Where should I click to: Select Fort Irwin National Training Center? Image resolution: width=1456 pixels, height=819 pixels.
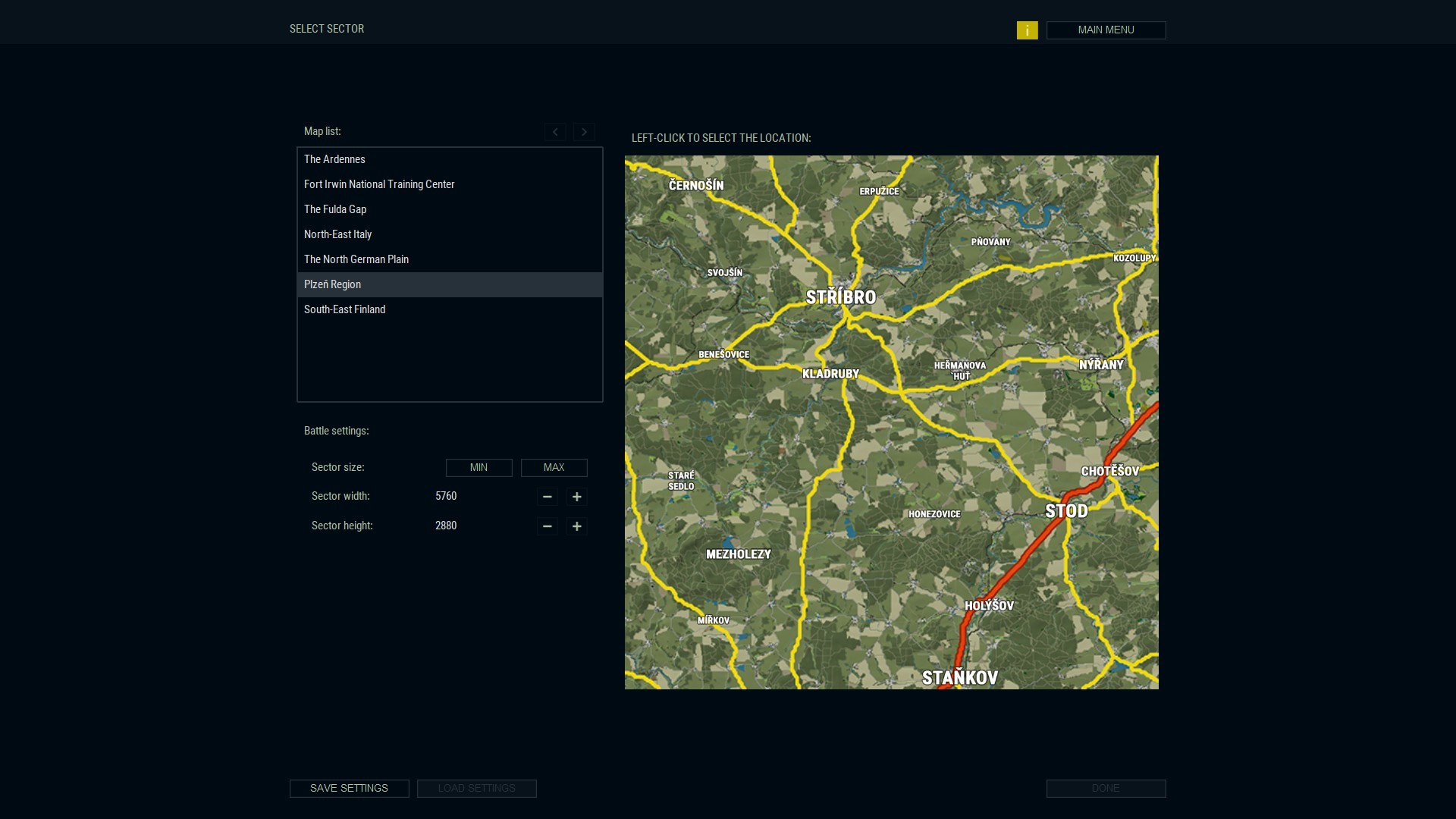tap(379, 184)
